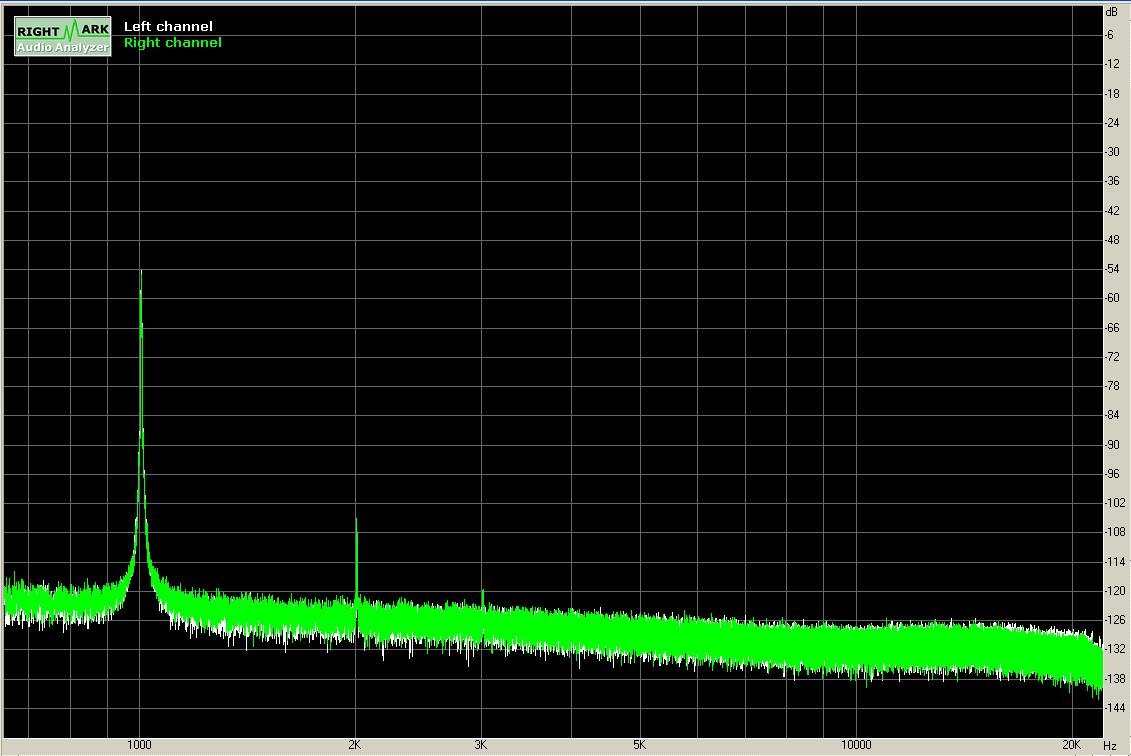Click the -132 dB scale value
Screen dimensions: 1131x756
point(1115,649)
